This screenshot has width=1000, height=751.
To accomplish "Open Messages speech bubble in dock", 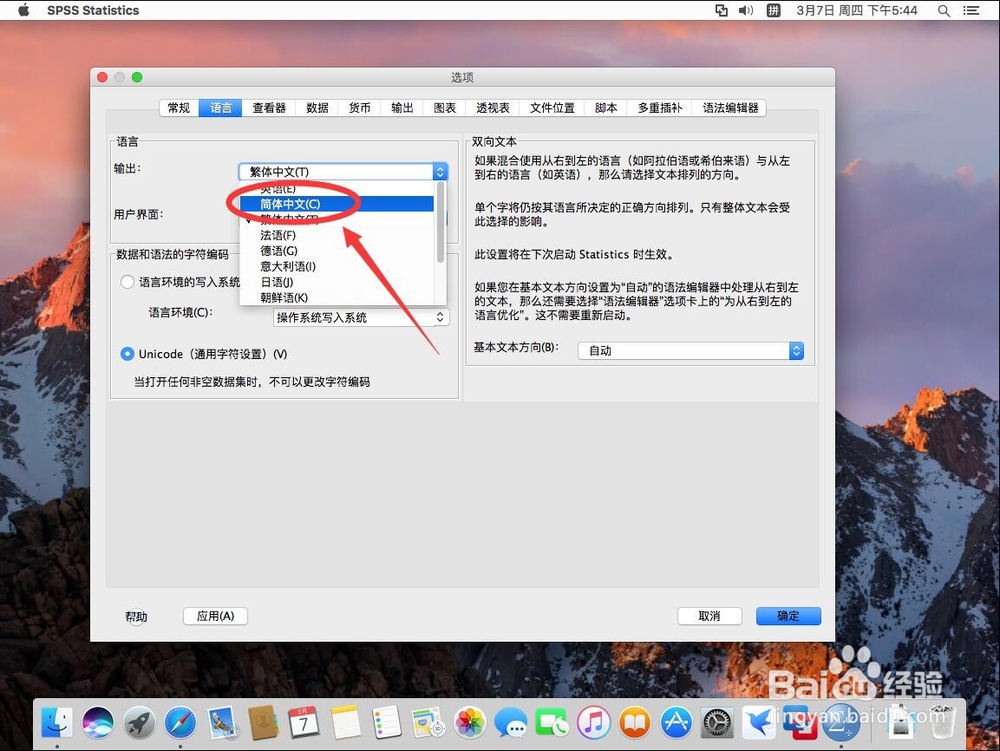I will pyautogui.click(x=511, y=722).
